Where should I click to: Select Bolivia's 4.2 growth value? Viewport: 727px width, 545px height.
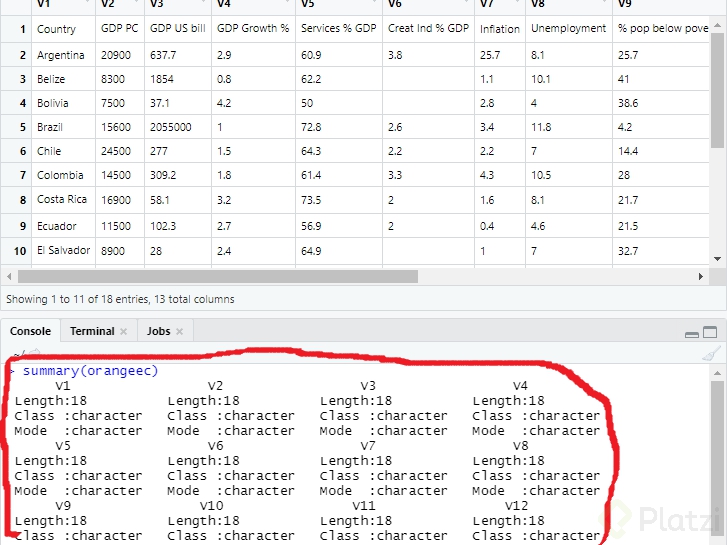click(x=253, y=103)
